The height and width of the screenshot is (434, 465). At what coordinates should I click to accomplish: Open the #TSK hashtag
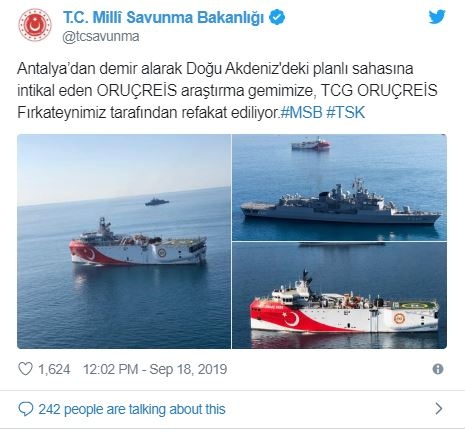[345, 113]
